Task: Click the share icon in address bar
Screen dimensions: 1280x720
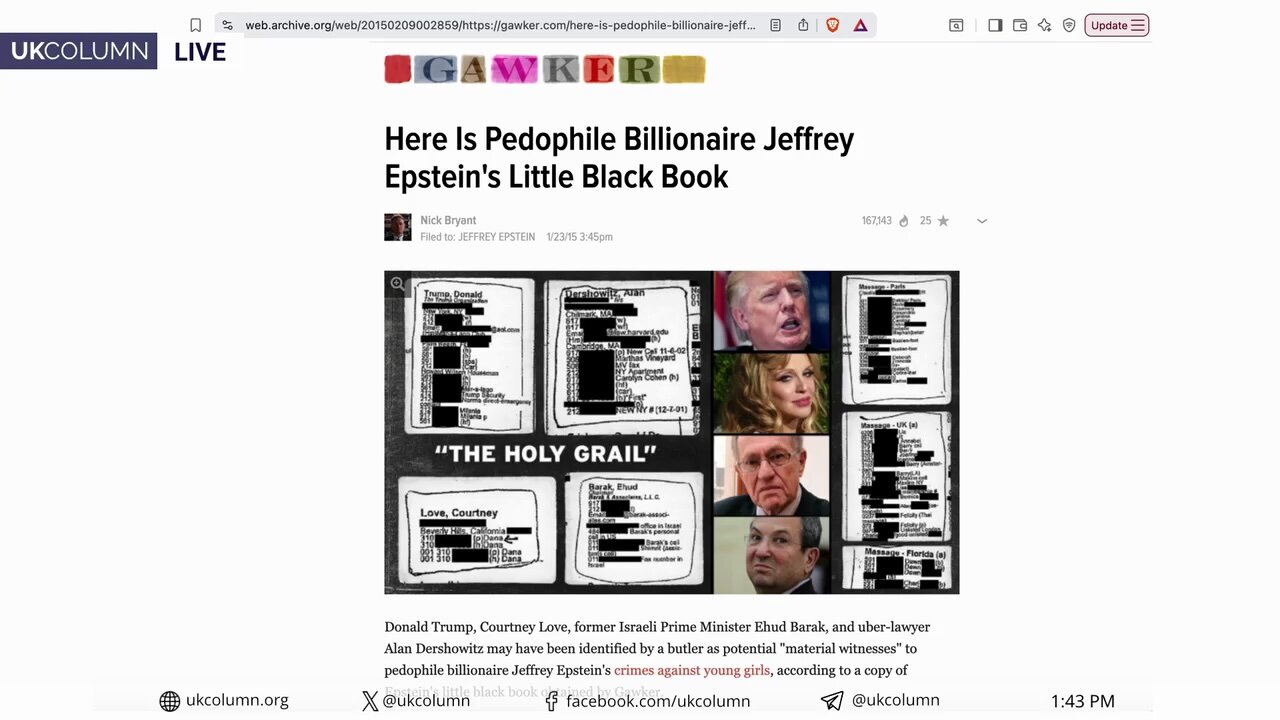Action: pos(803,25)
